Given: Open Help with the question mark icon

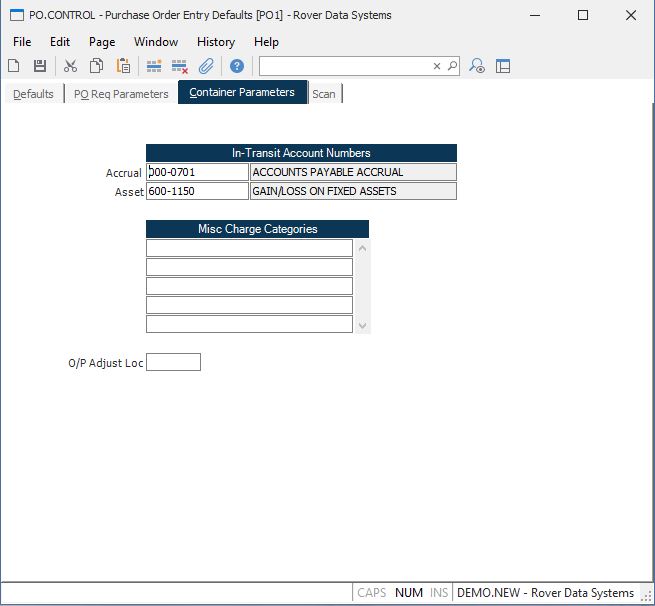Looking at the screenshot, I should pos(237,66).
